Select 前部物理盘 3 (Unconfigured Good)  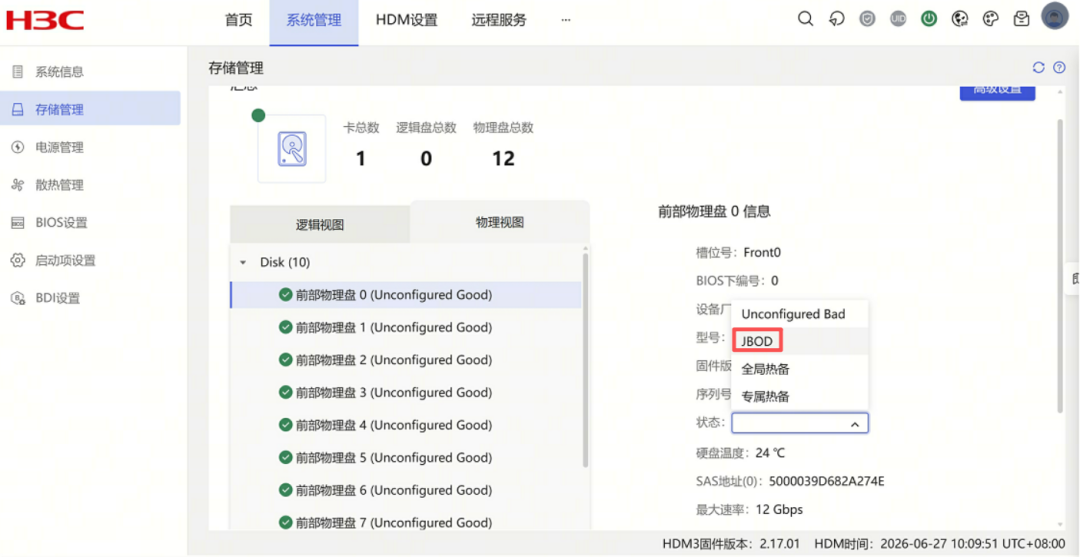coord(406,392)
